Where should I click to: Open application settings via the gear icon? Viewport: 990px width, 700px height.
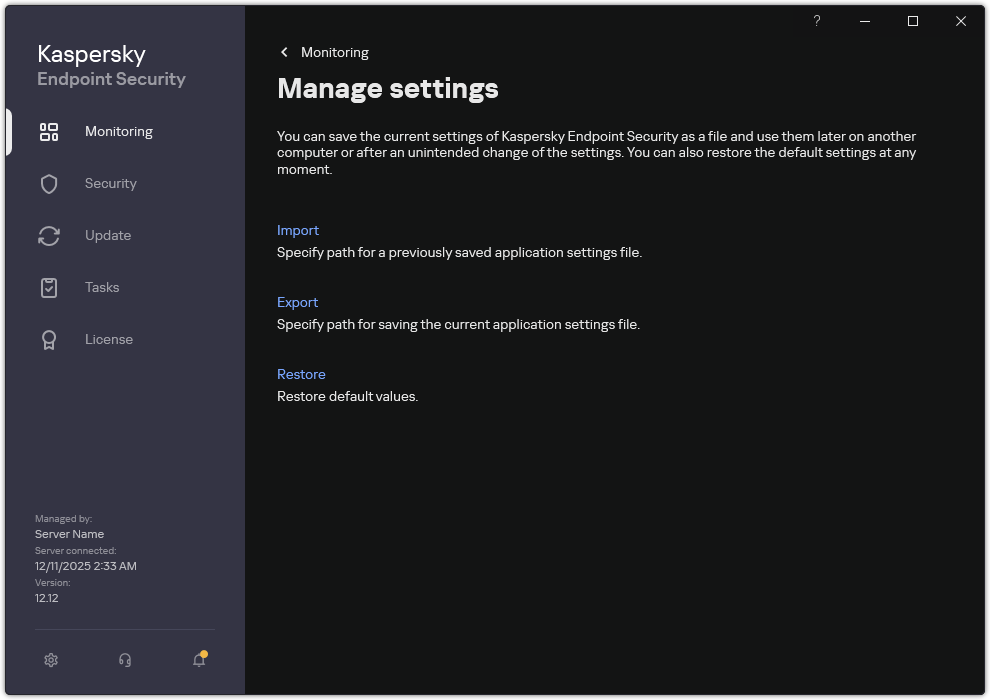coord(50,660)
